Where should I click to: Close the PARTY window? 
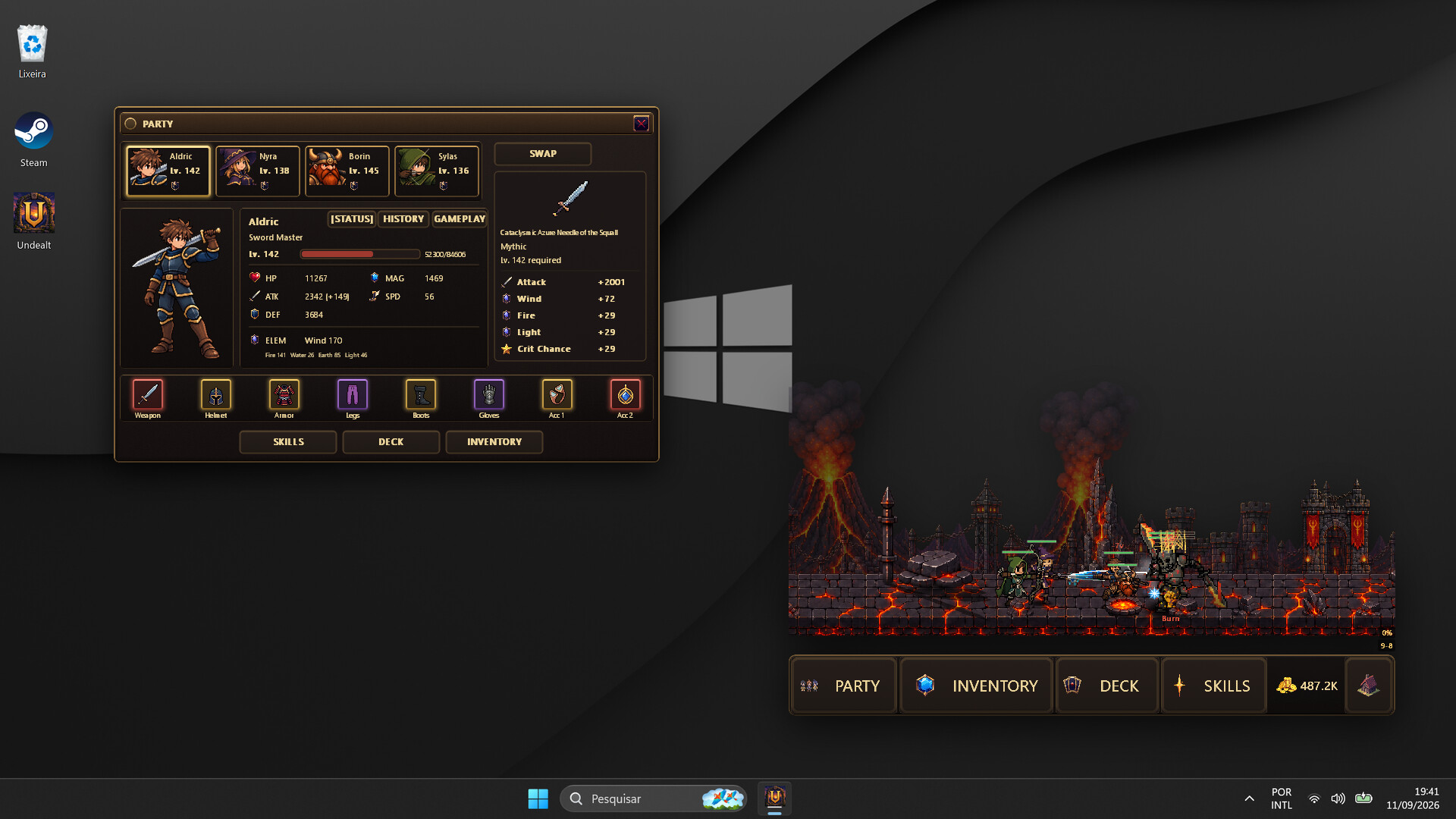point(642,124)
